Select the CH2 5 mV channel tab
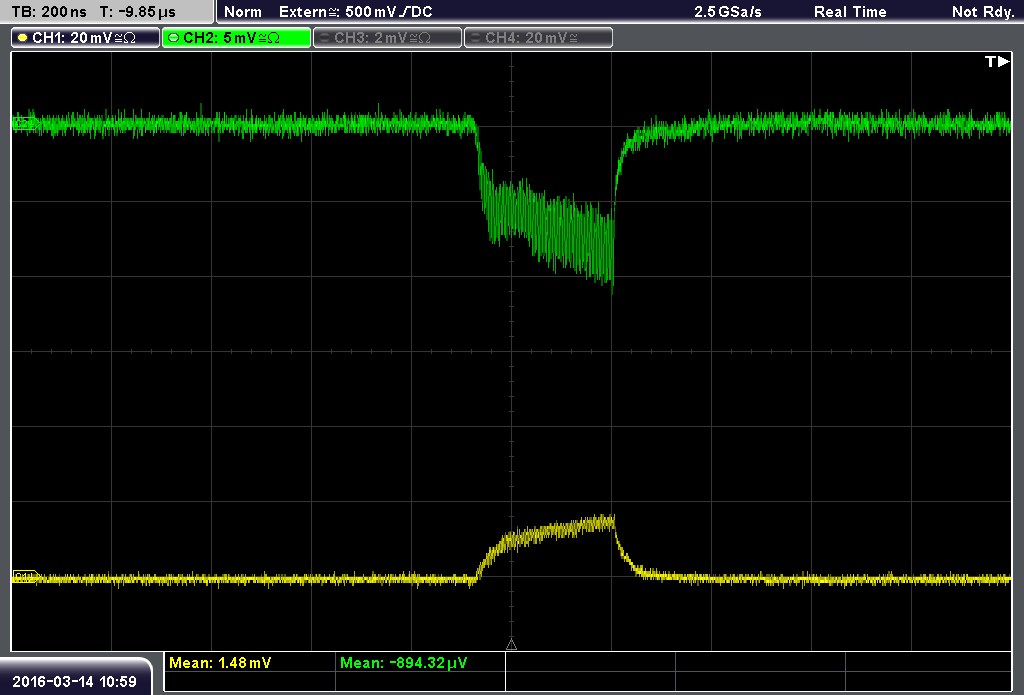 point(236,38)
